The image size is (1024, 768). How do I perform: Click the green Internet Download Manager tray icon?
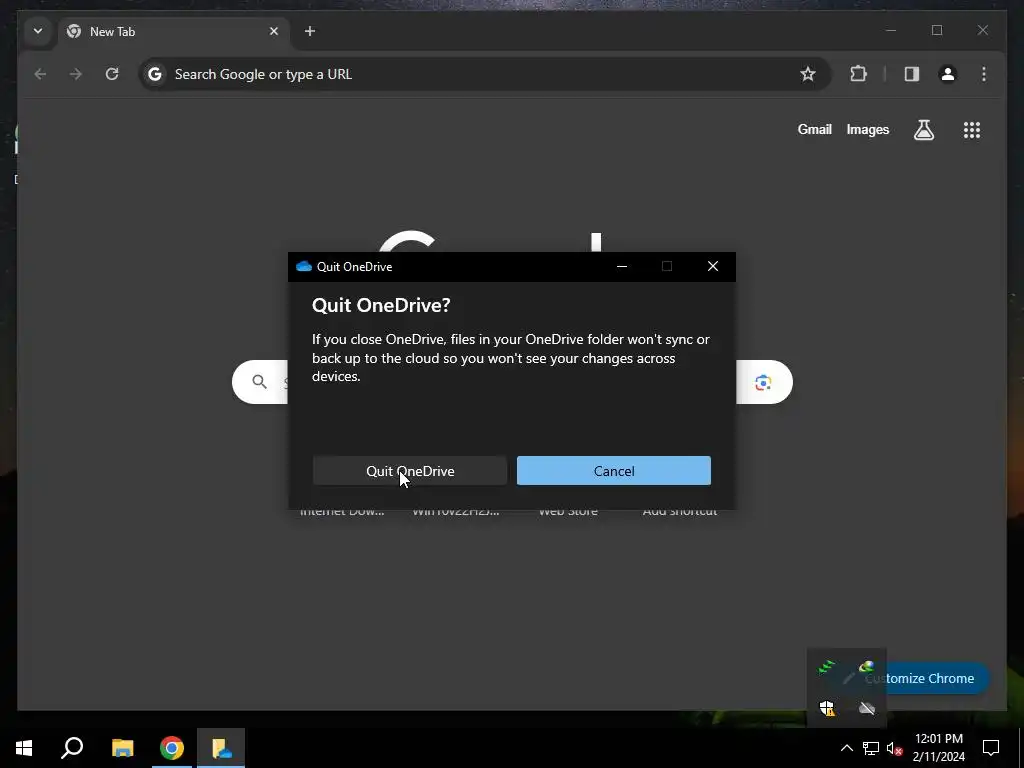tap(827, 667)
